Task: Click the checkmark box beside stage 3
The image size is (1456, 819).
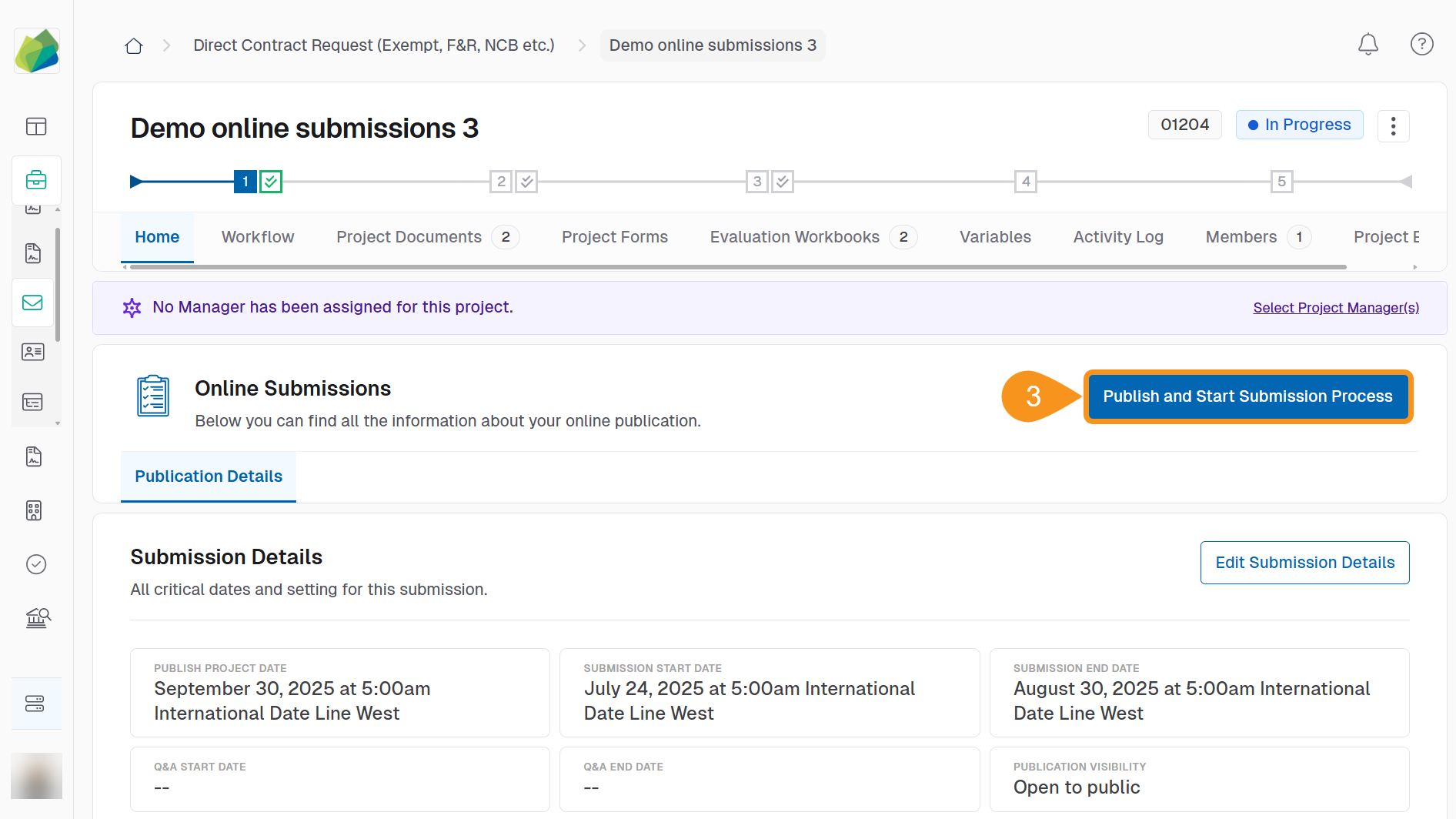Action: pos(782,181)
